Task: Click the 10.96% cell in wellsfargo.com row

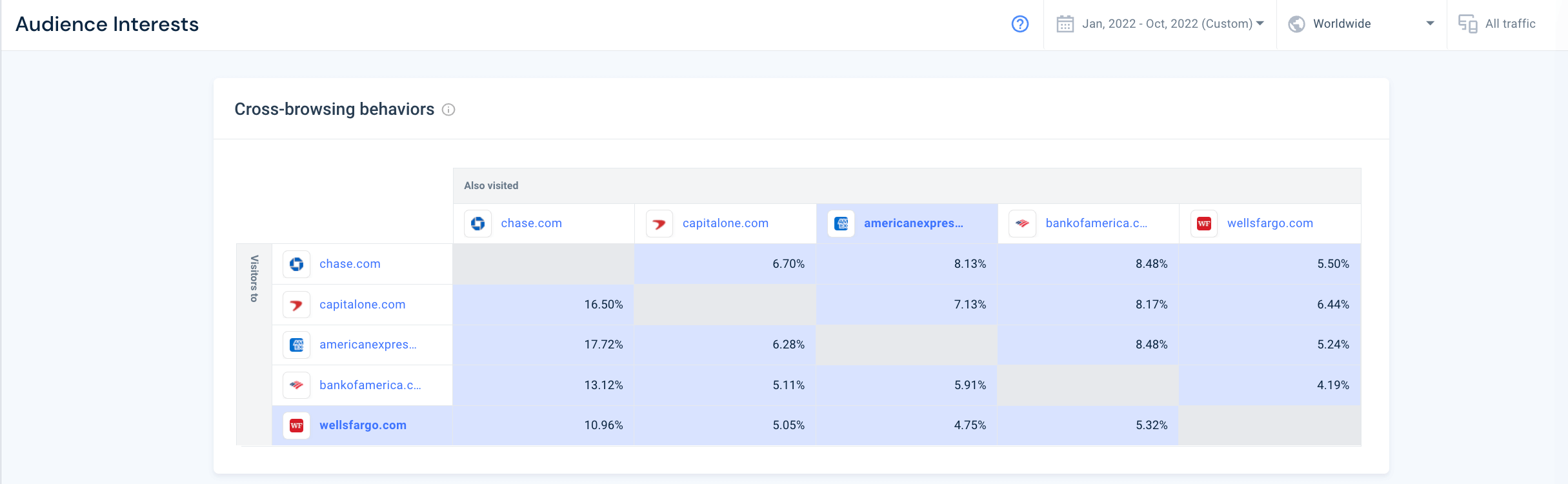Action: pos(543,425)
